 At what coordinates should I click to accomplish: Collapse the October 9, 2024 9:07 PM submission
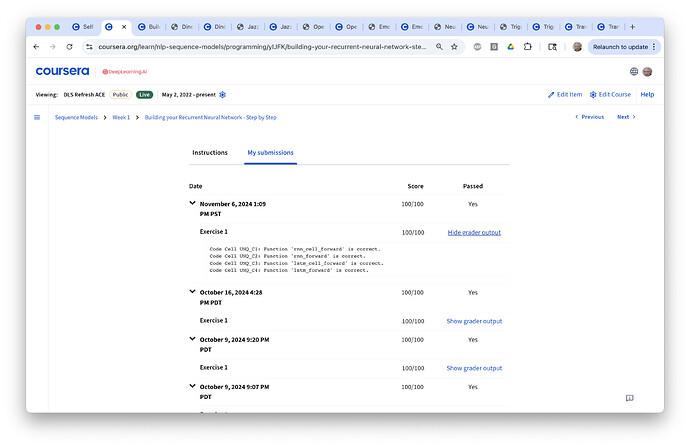pyautogui.click(x=192, y=386)
